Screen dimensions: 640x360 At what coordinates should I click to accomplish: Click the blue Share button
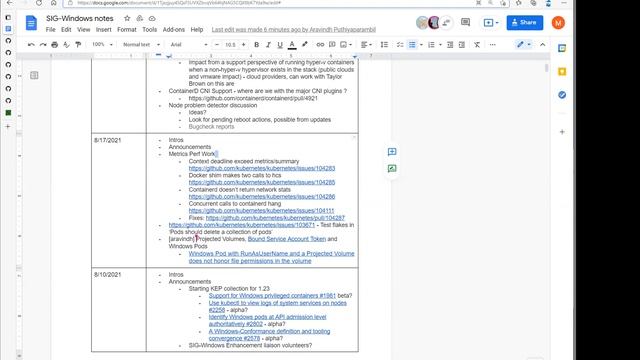[524, 22]
